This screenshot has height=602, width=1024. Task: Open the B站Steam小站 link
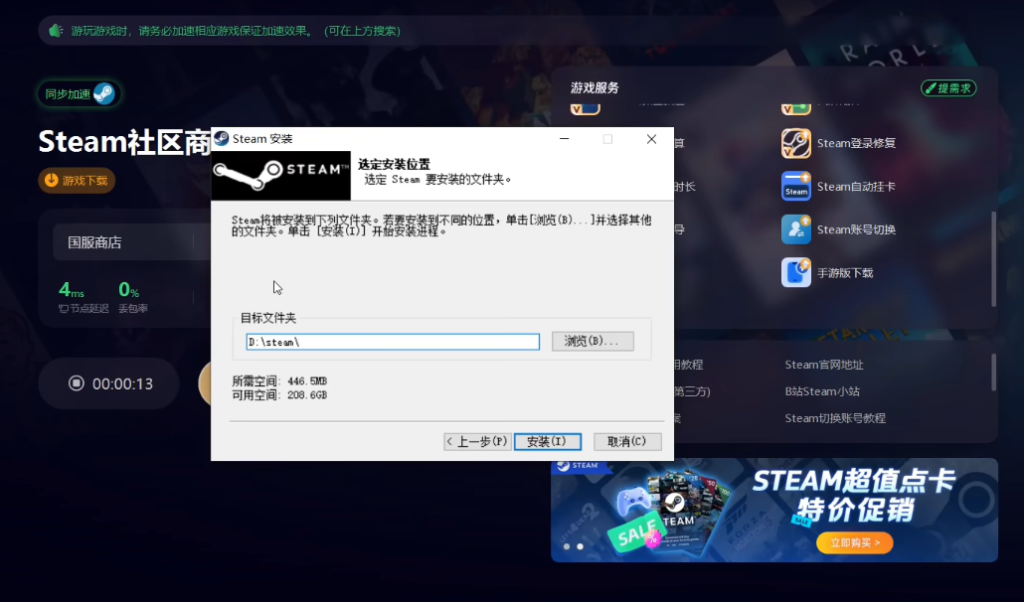click(x=822, y=391)
